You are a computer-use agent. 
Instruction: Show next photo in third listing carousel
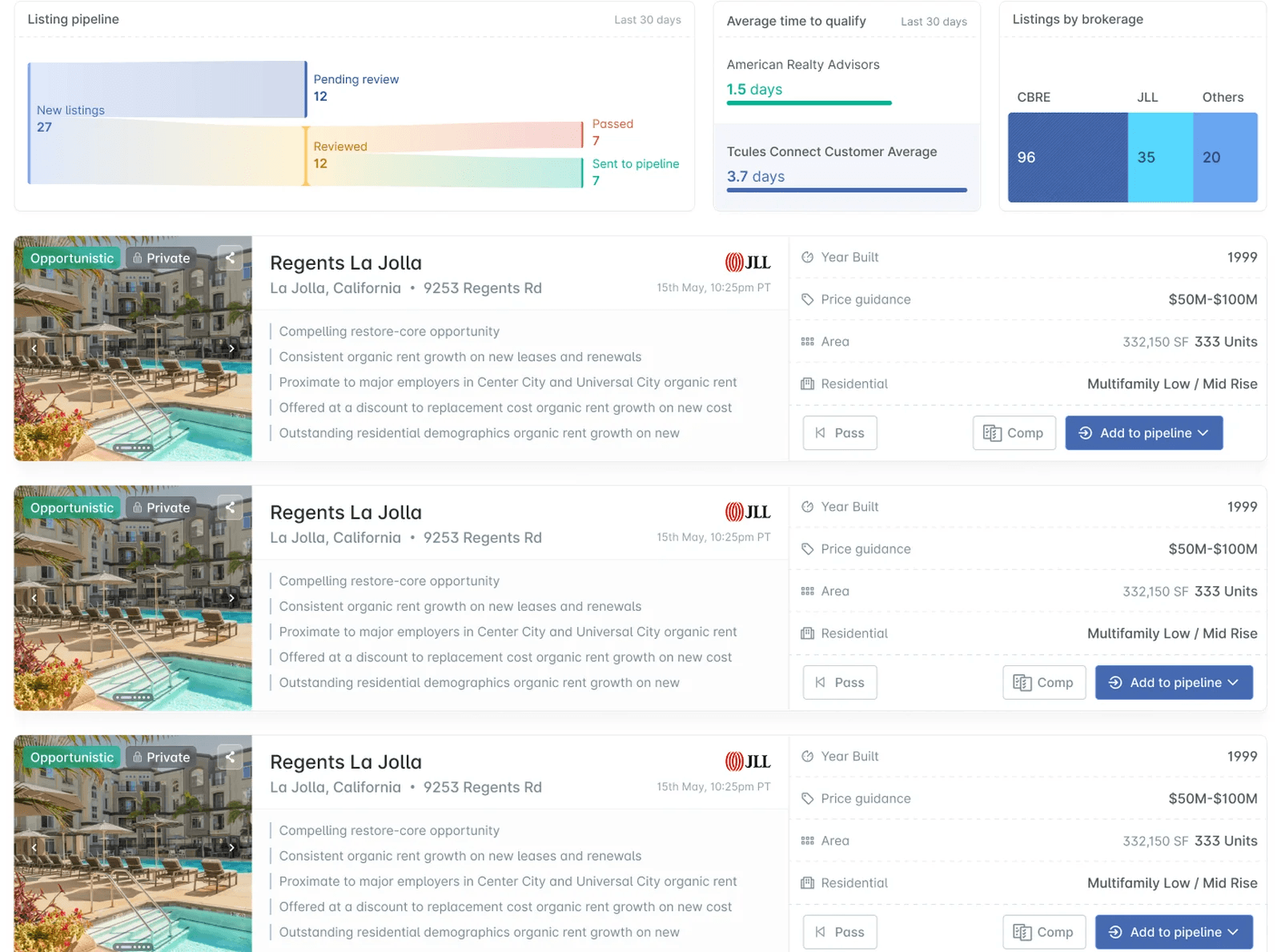232,848
